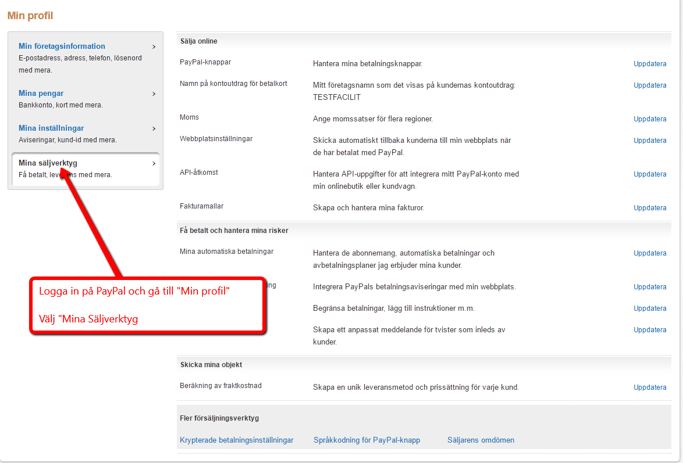Open Säljarens omdömen link
This screenshot has height=463, width=683.
coord(481,440)
